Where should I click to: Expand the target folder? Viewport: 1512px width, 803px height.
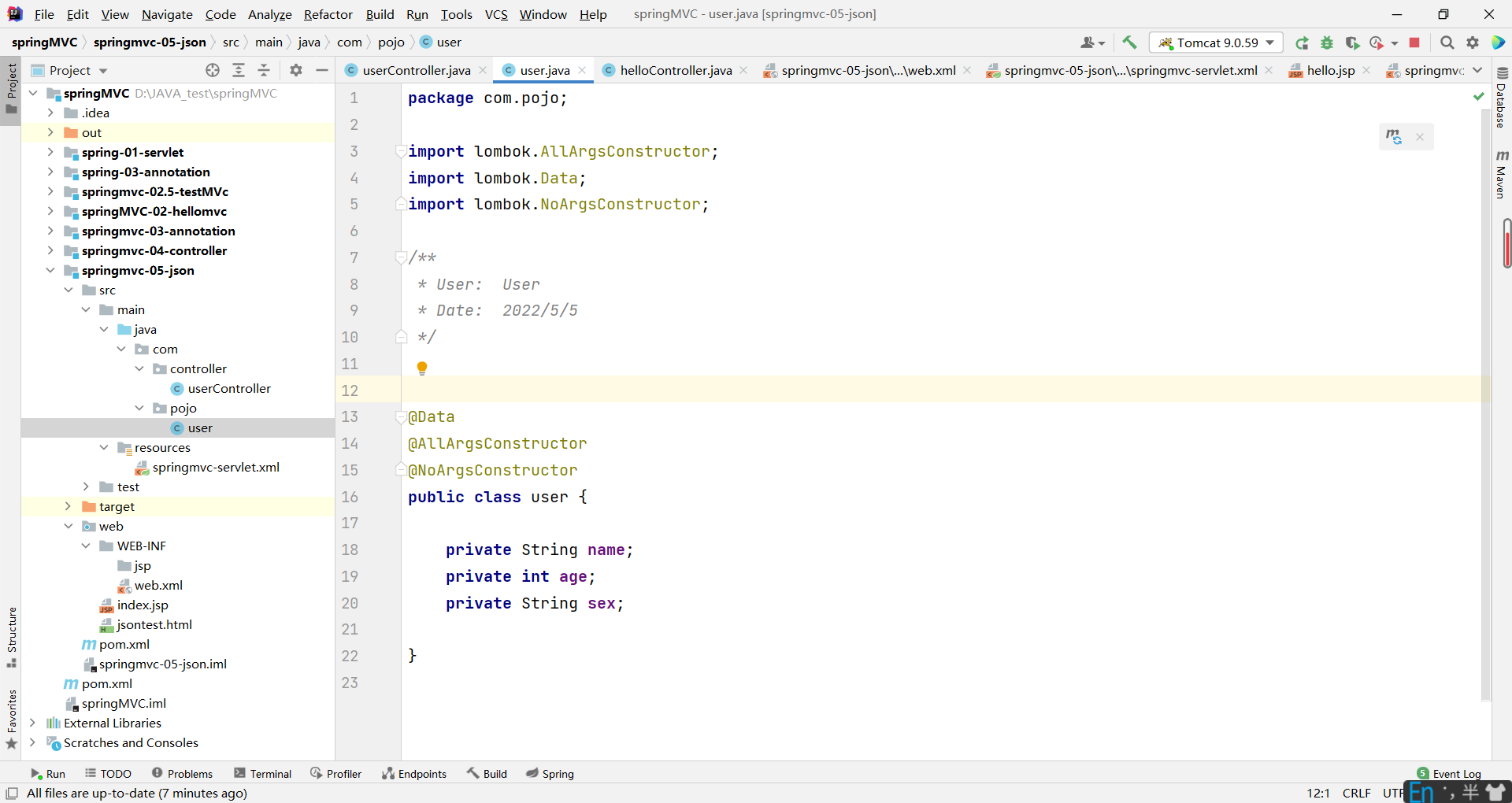68,506
